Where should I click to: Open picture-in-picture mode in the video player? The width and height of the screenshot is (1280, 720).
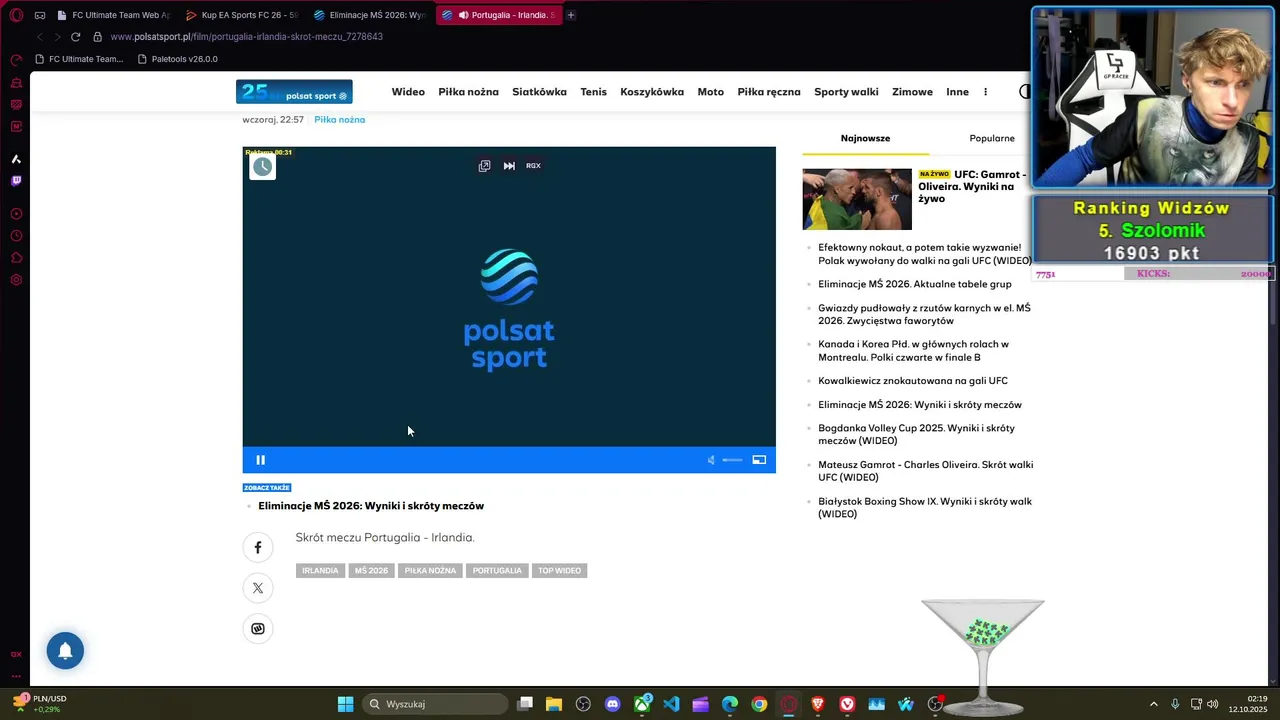point(759,460)
